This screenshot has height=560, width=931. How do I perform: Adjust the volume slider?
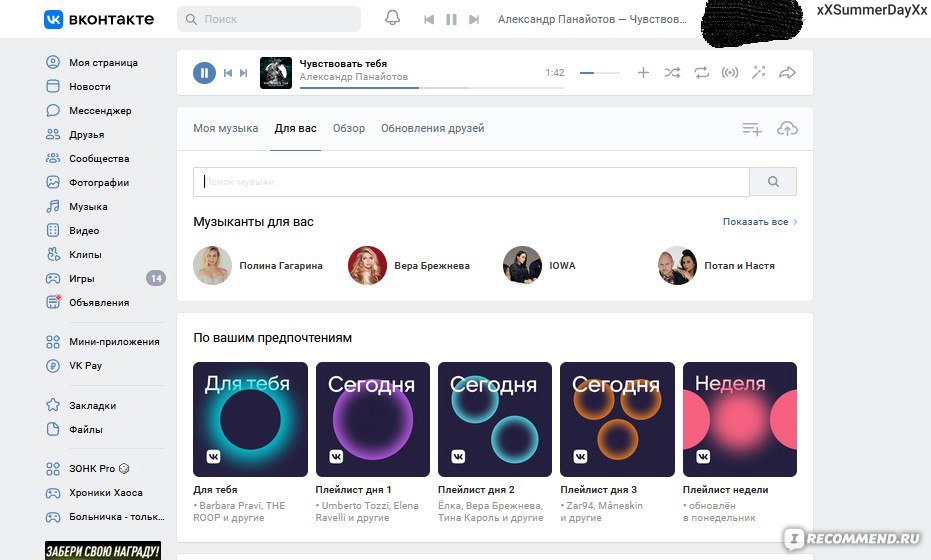600,73
